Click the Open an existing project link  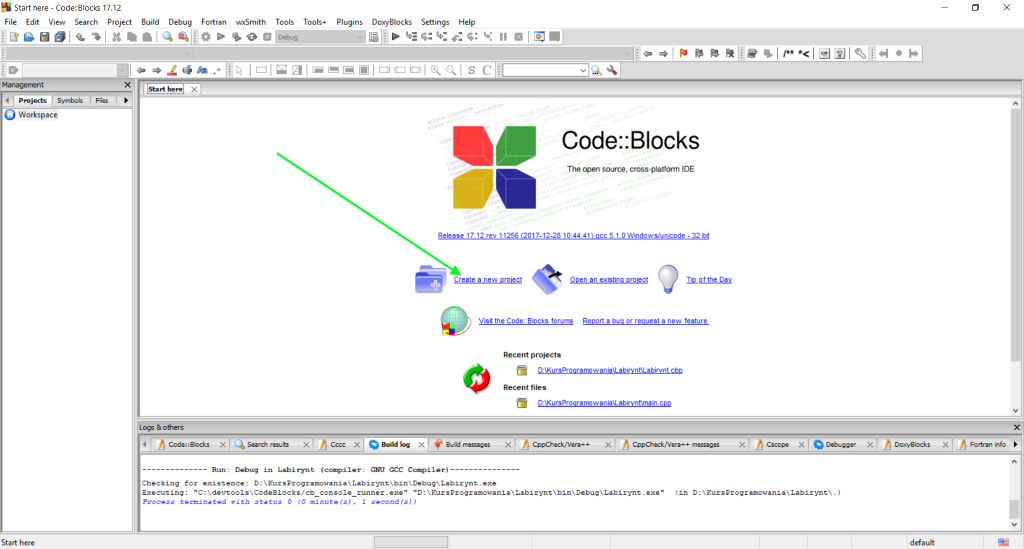609,280
